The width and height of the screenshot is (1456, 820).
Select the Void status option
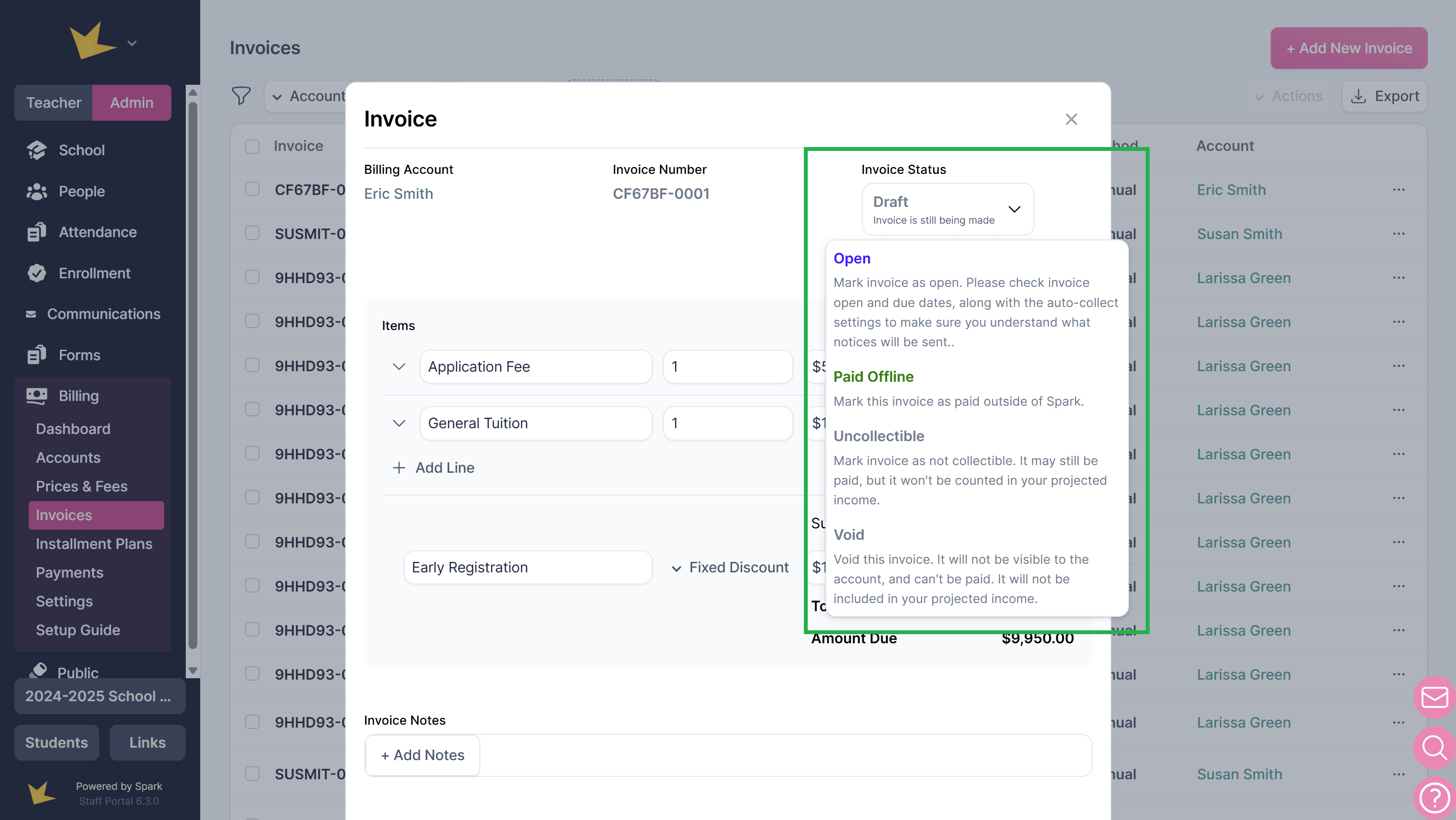point(849,535)
